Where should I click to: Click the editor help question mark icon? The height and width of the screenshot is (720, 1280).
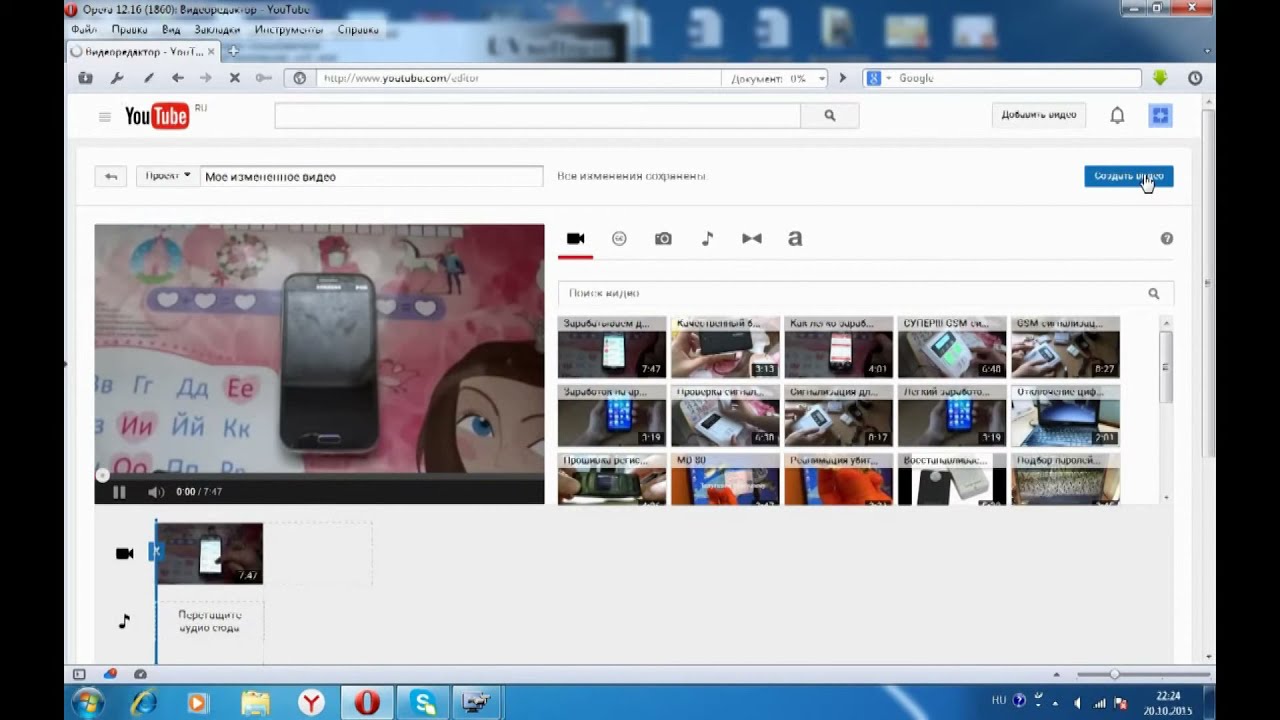point(1166,239)
